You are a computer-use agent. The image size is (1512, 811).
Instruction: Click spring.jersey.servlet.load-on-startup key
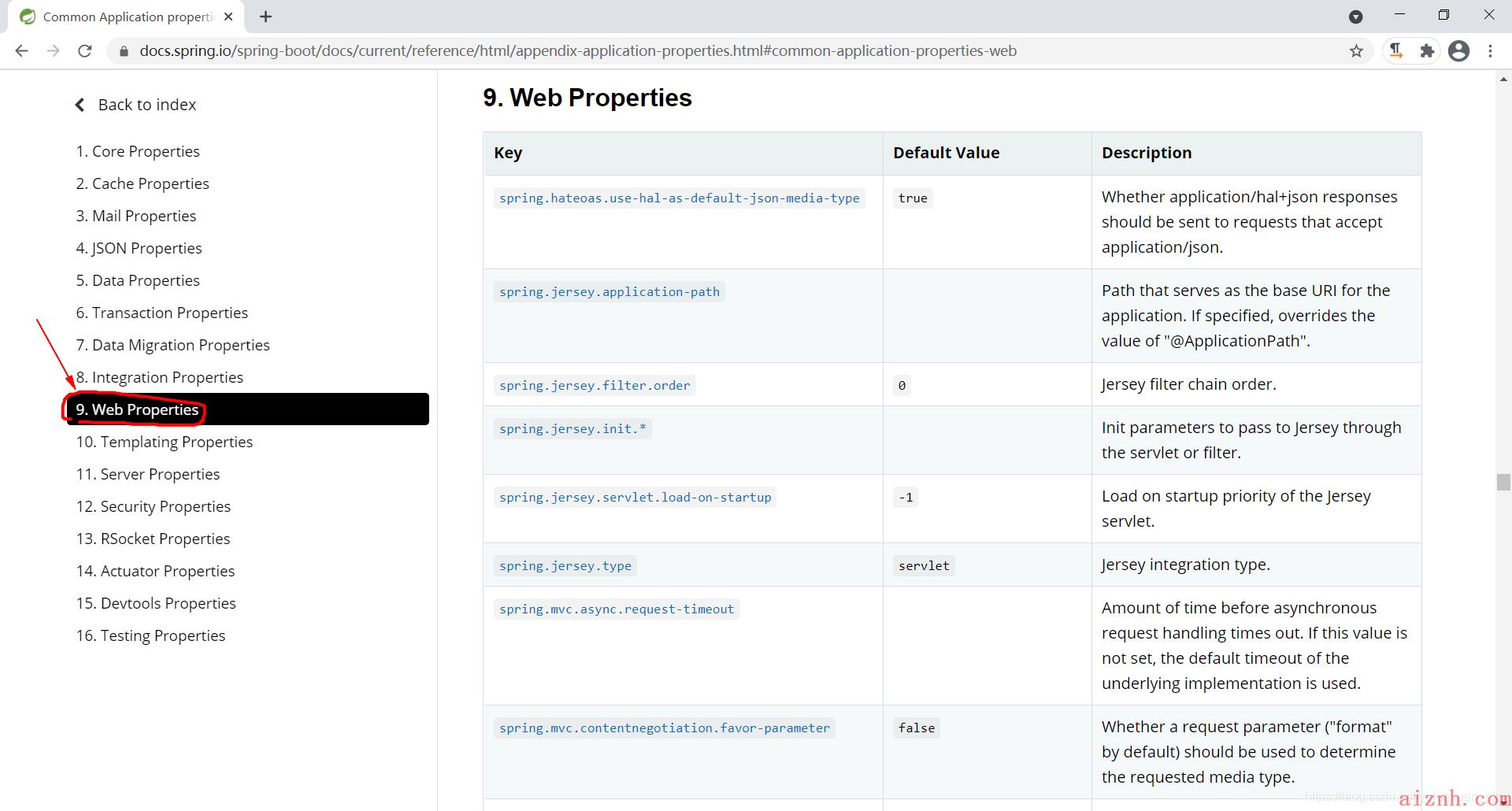[x=635, y=498]
